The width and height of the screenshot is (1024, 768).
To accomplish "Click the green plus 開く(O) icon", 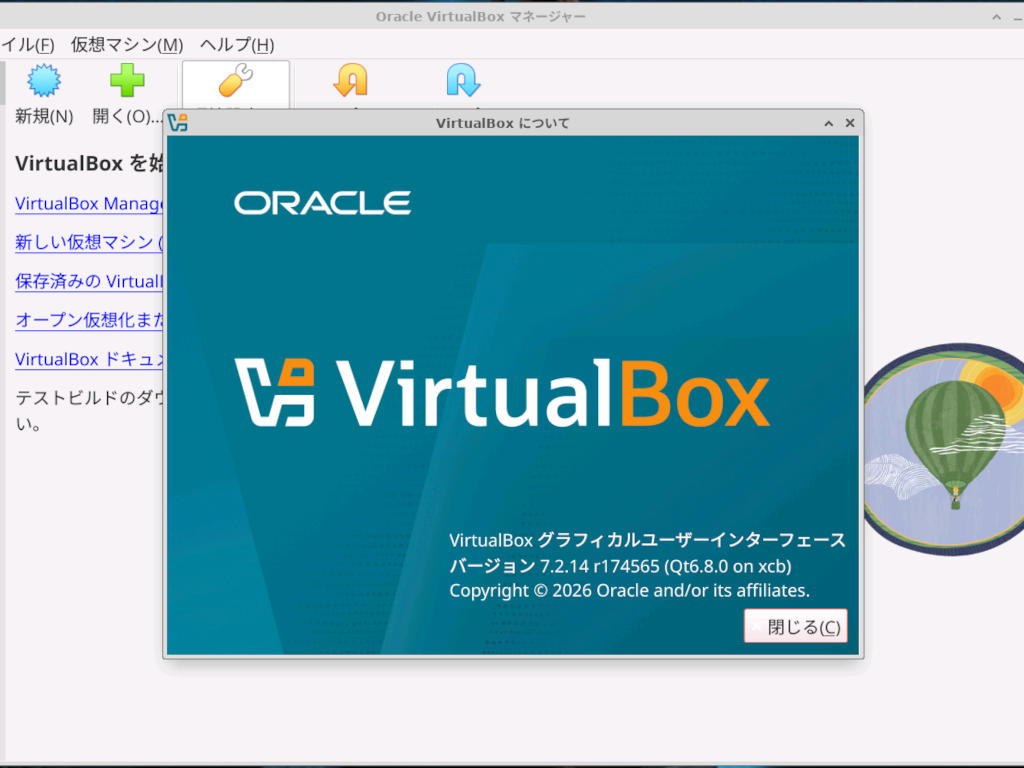I will 127,80.
